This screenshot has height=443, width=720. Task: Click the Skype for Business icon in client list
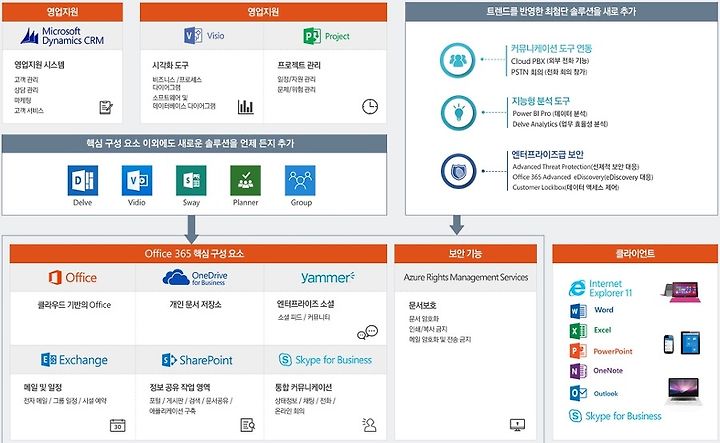click(x=575, y=416)
